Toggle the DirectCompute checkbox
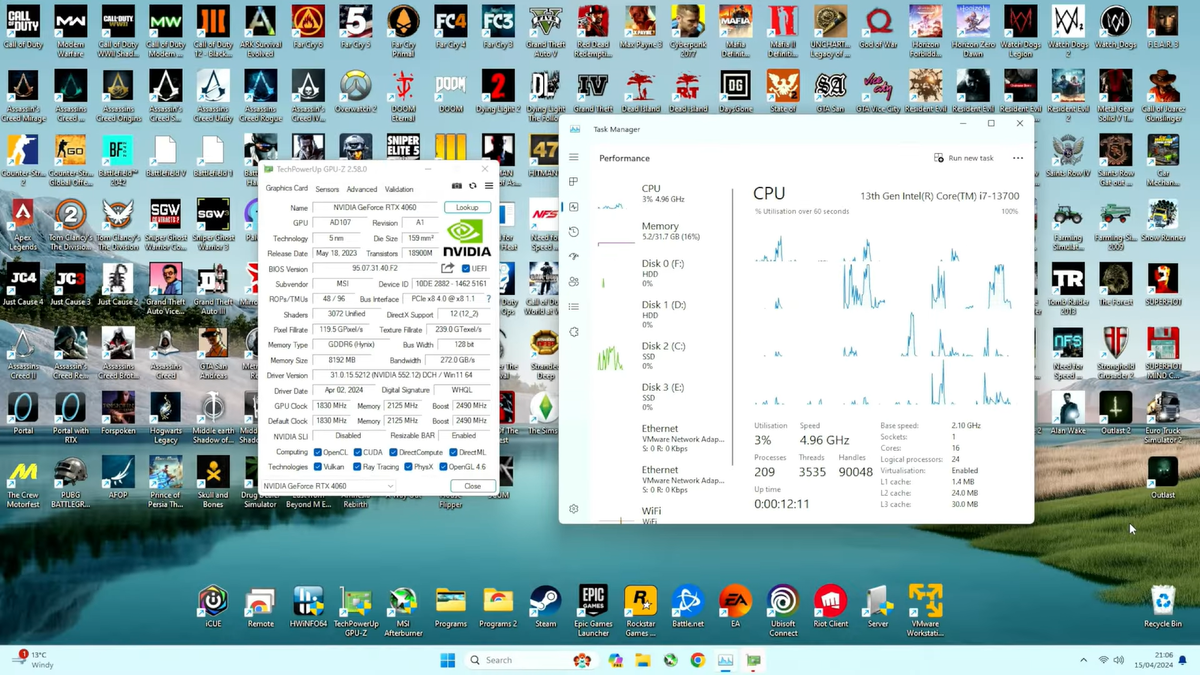 pos(393,452)
